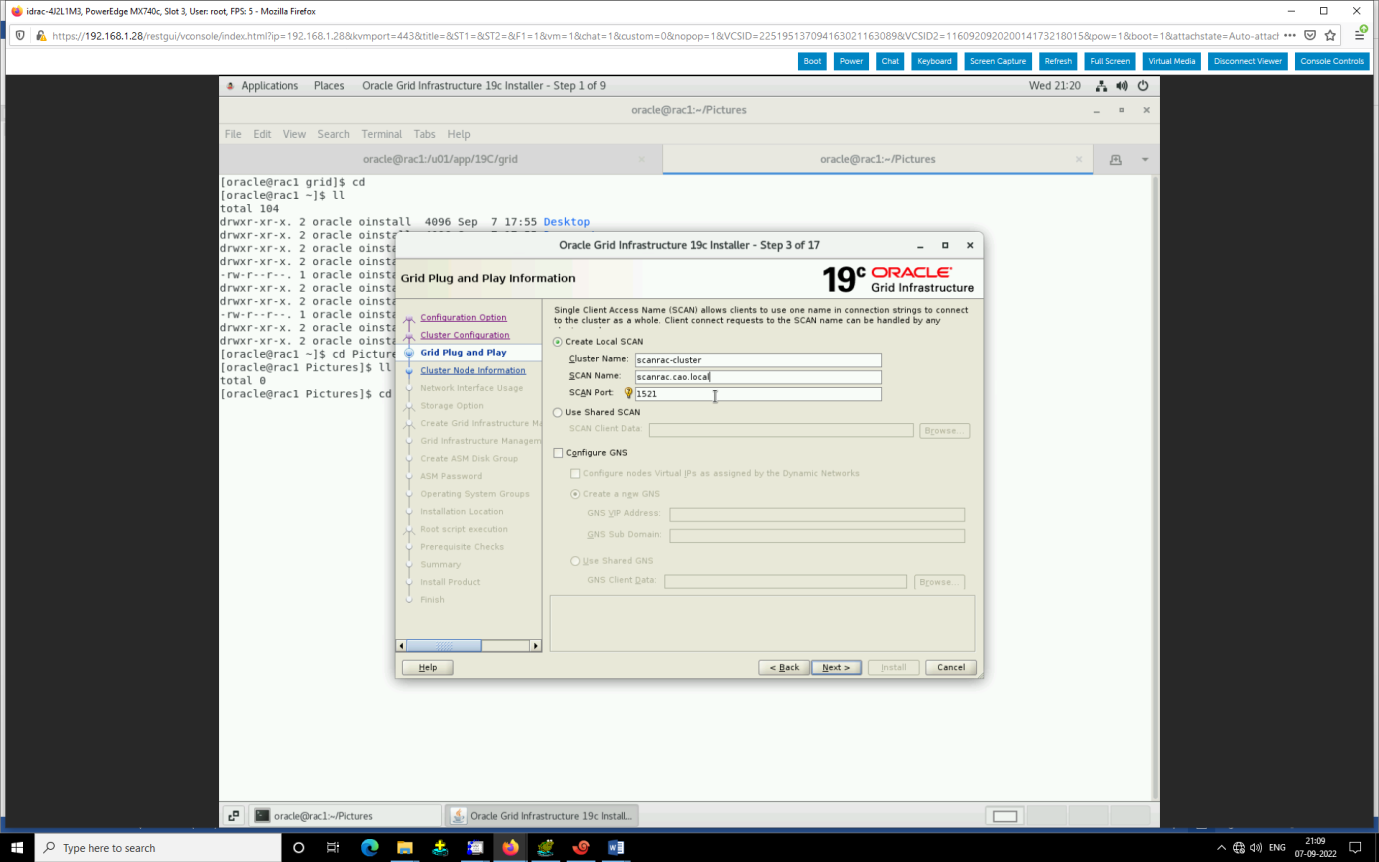Click the GNOME volume speaker icon
1379x862 pixels.
(1122, 86)
